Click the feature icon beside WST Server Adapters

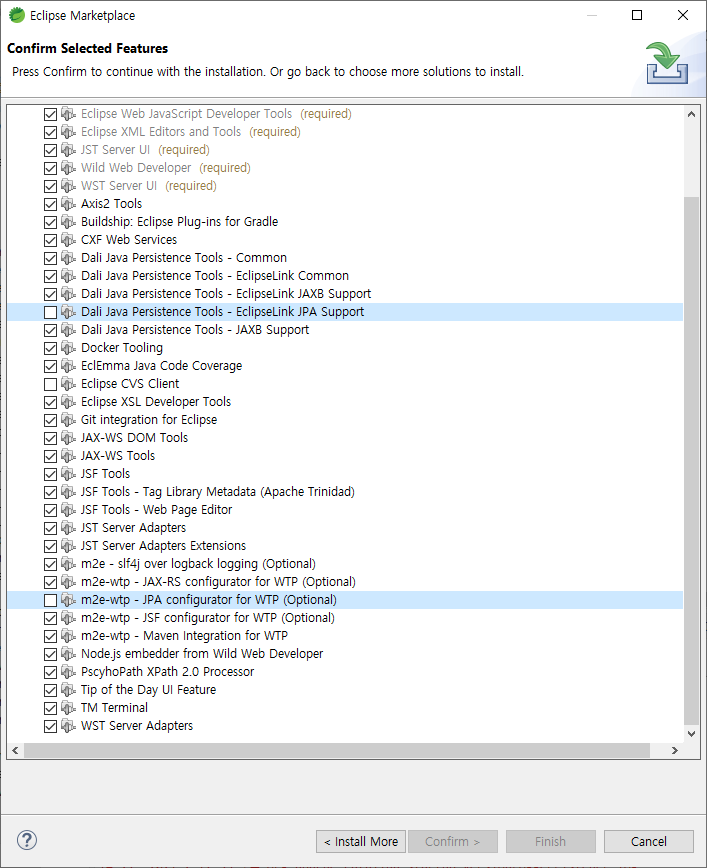point(68,726)
